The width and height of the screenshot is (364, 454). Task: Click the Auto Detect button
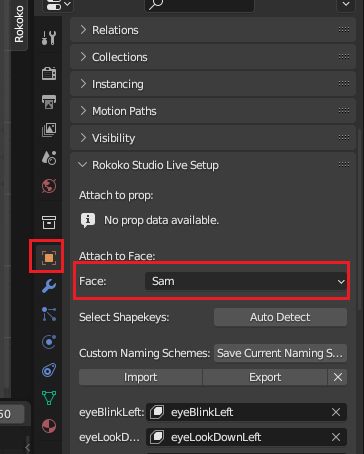280,317
